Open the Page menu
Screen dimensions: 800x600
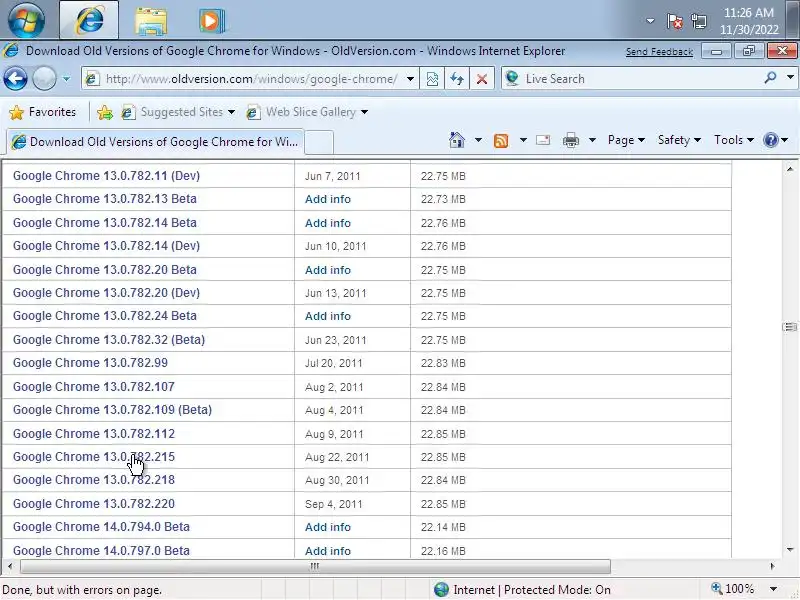point(626,140)
